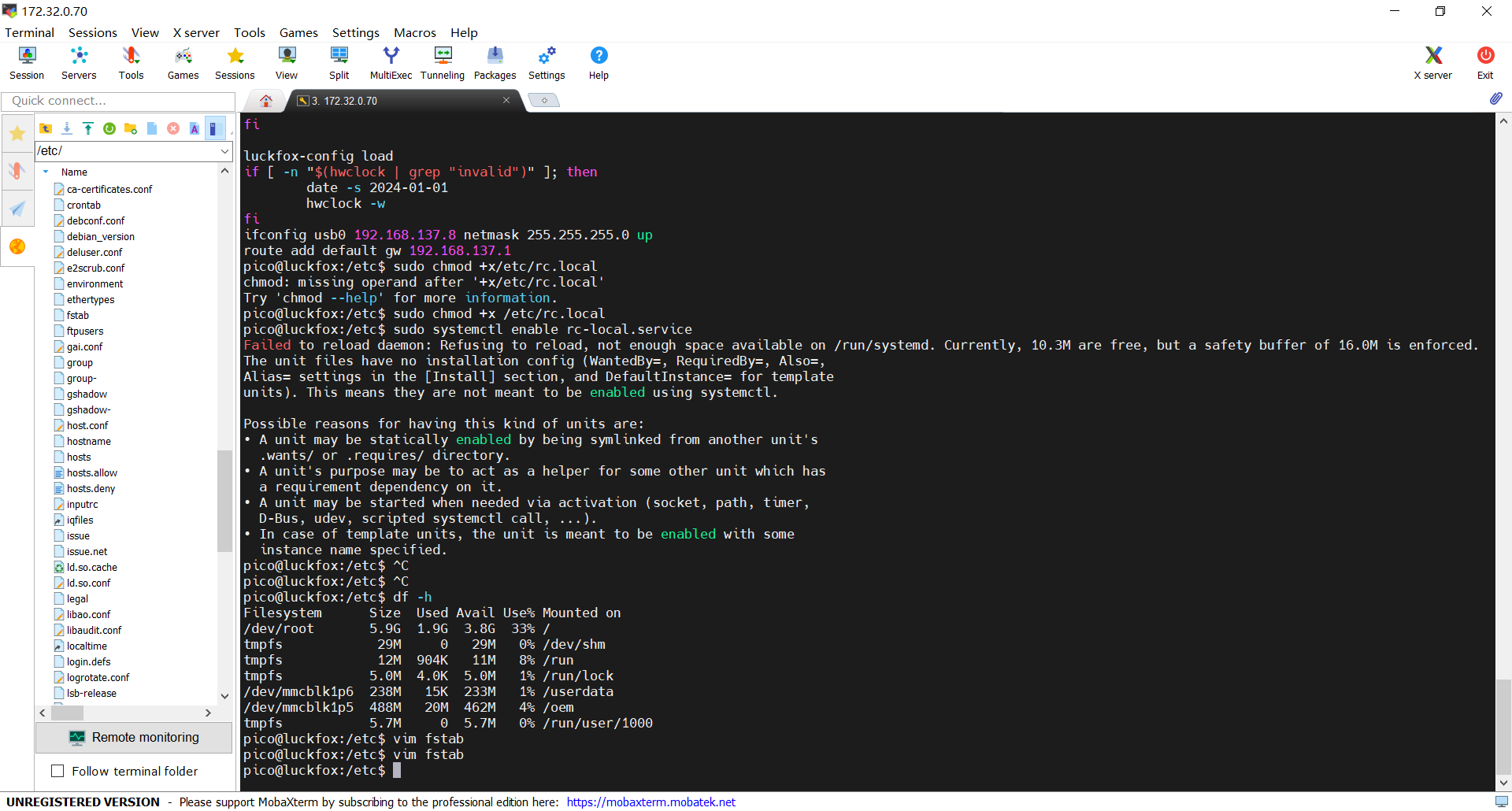Open the Macros menu
Viewport: 1512px width, 811px height.
coord(414,32)
